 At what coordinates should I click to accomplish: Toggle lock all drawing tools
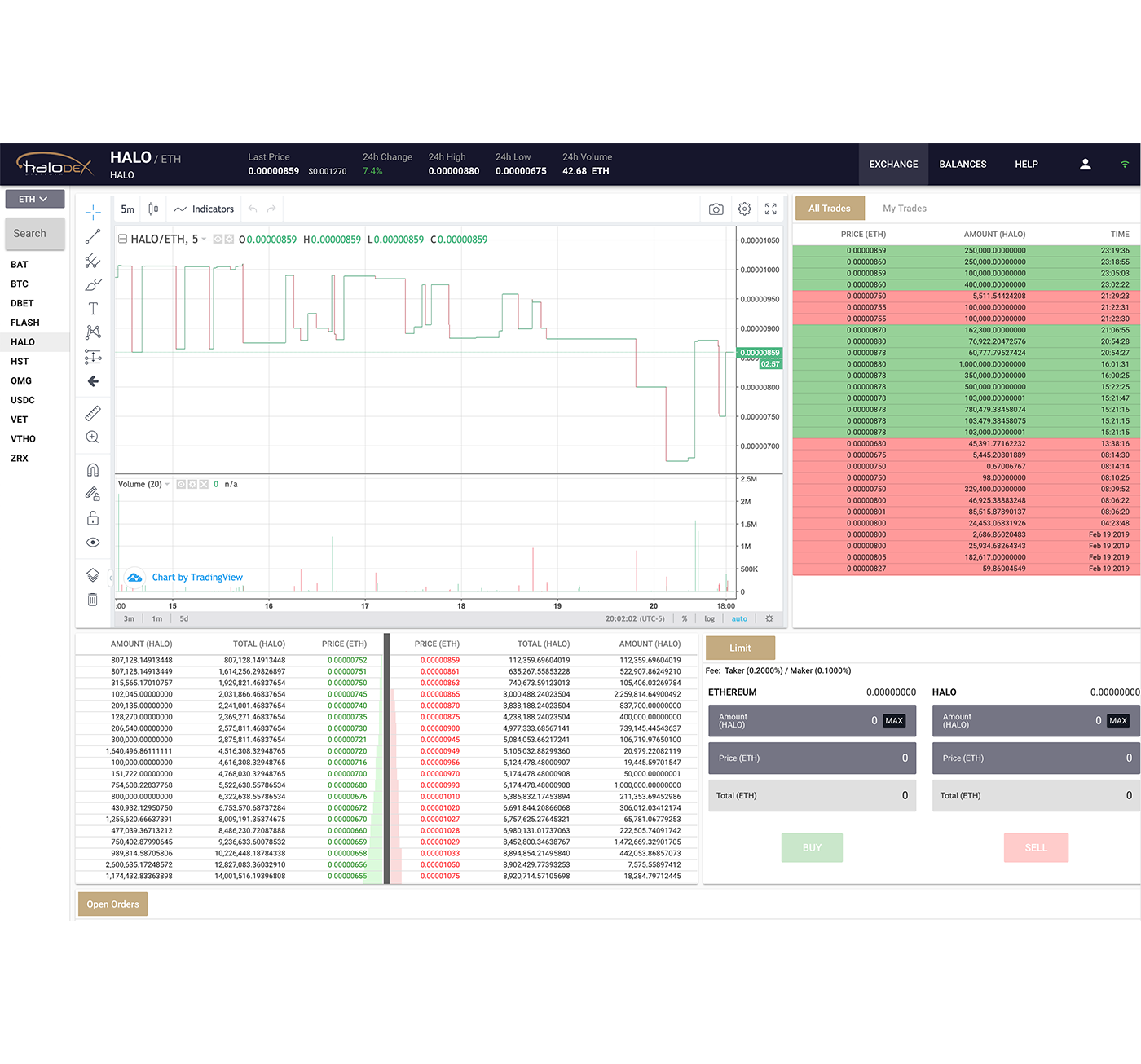point(93,518)
